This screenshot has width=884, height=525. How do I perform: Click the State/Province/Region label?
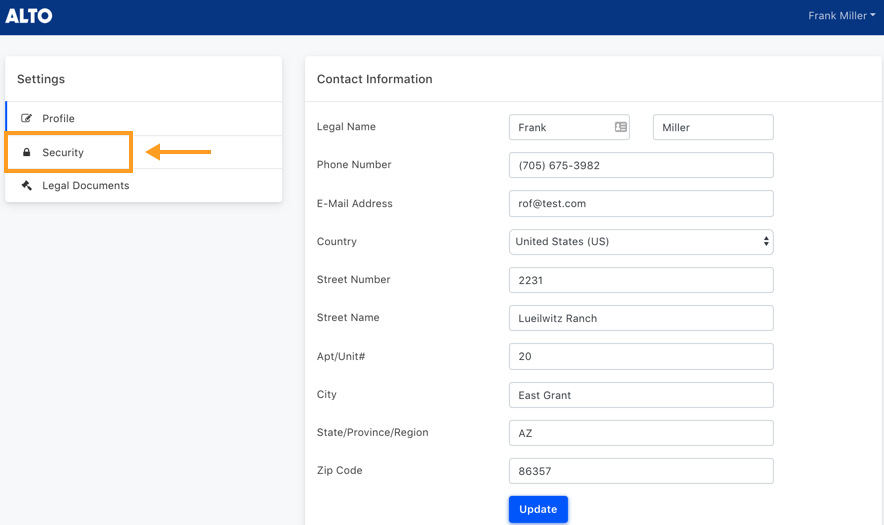point(373,433)
